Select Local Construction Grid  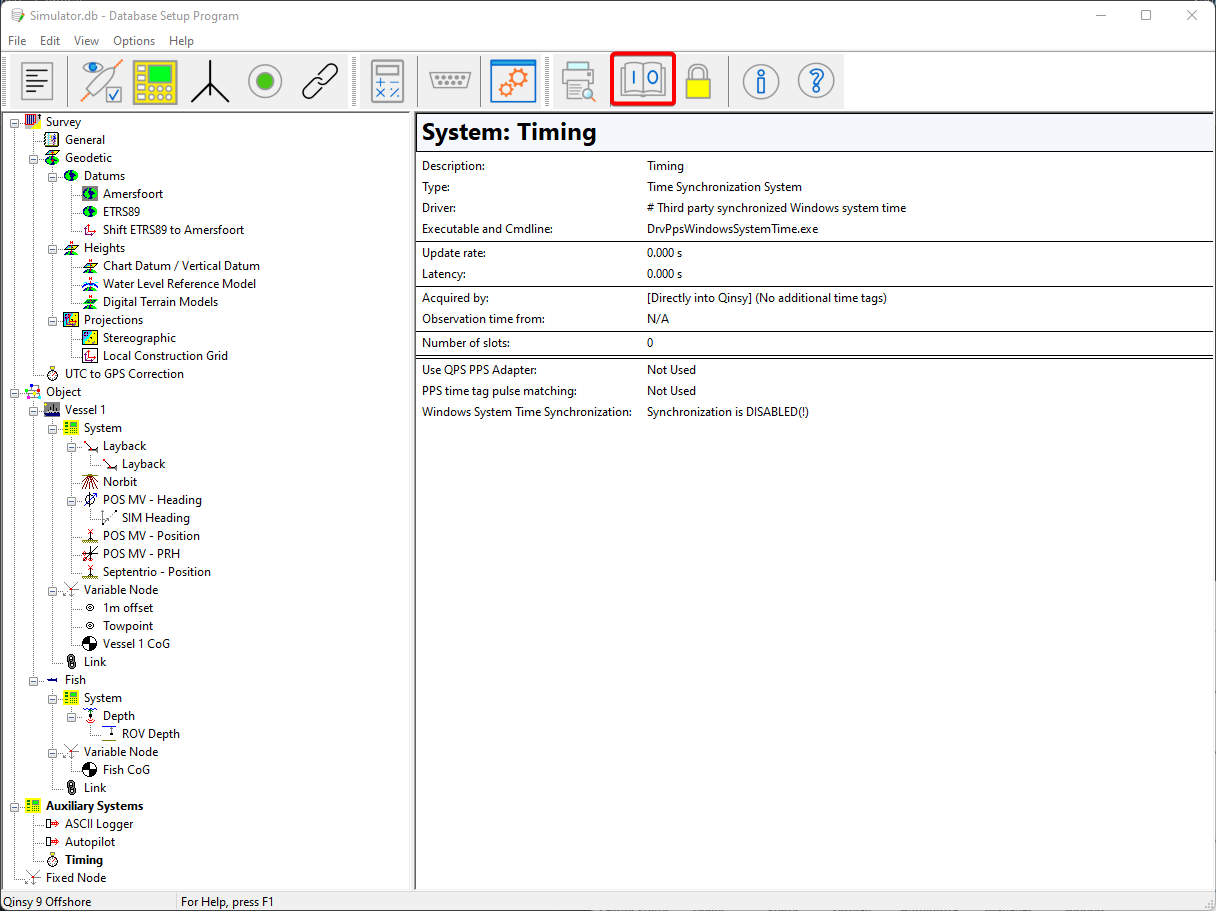click(x=165, y=356)
